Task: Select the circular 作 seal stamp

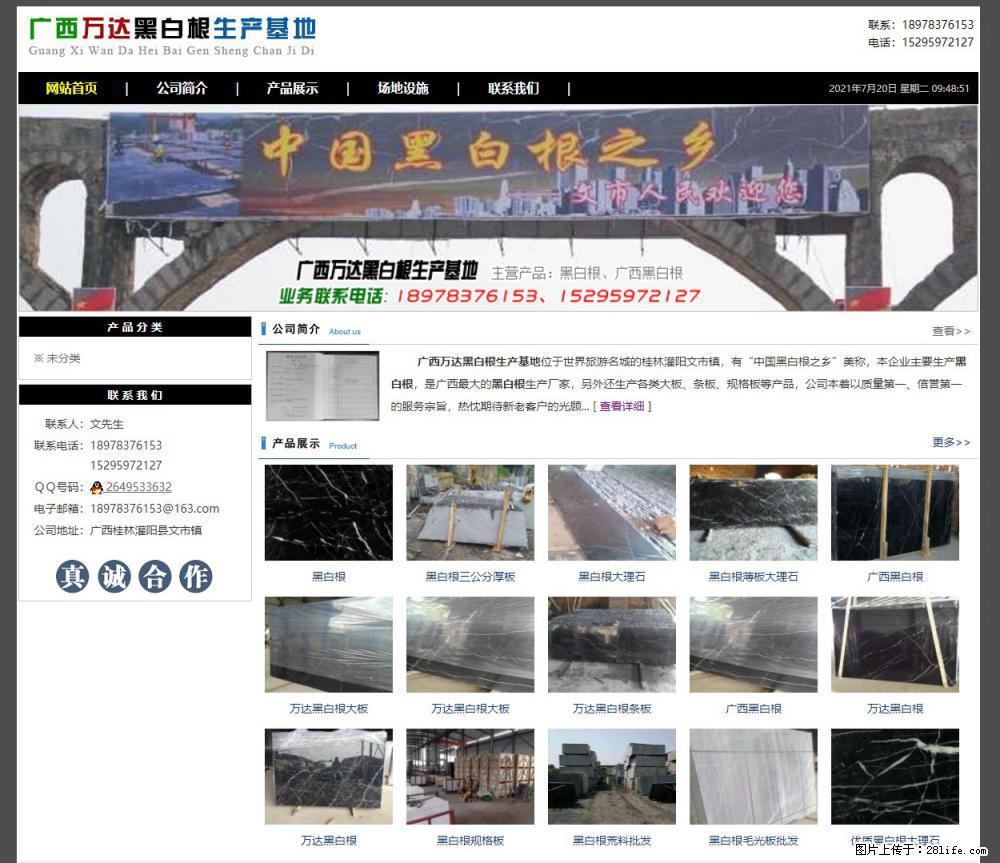Action: tap(197, 576)
